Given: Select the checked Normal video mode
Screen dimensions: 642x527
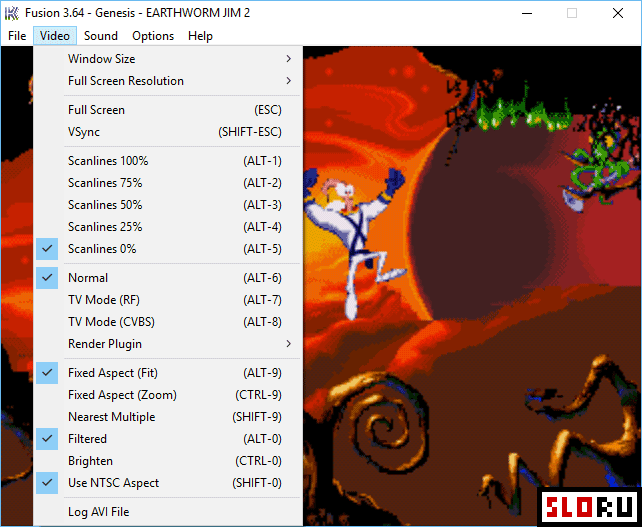Looking at the screenshot, I should (168, 278).
